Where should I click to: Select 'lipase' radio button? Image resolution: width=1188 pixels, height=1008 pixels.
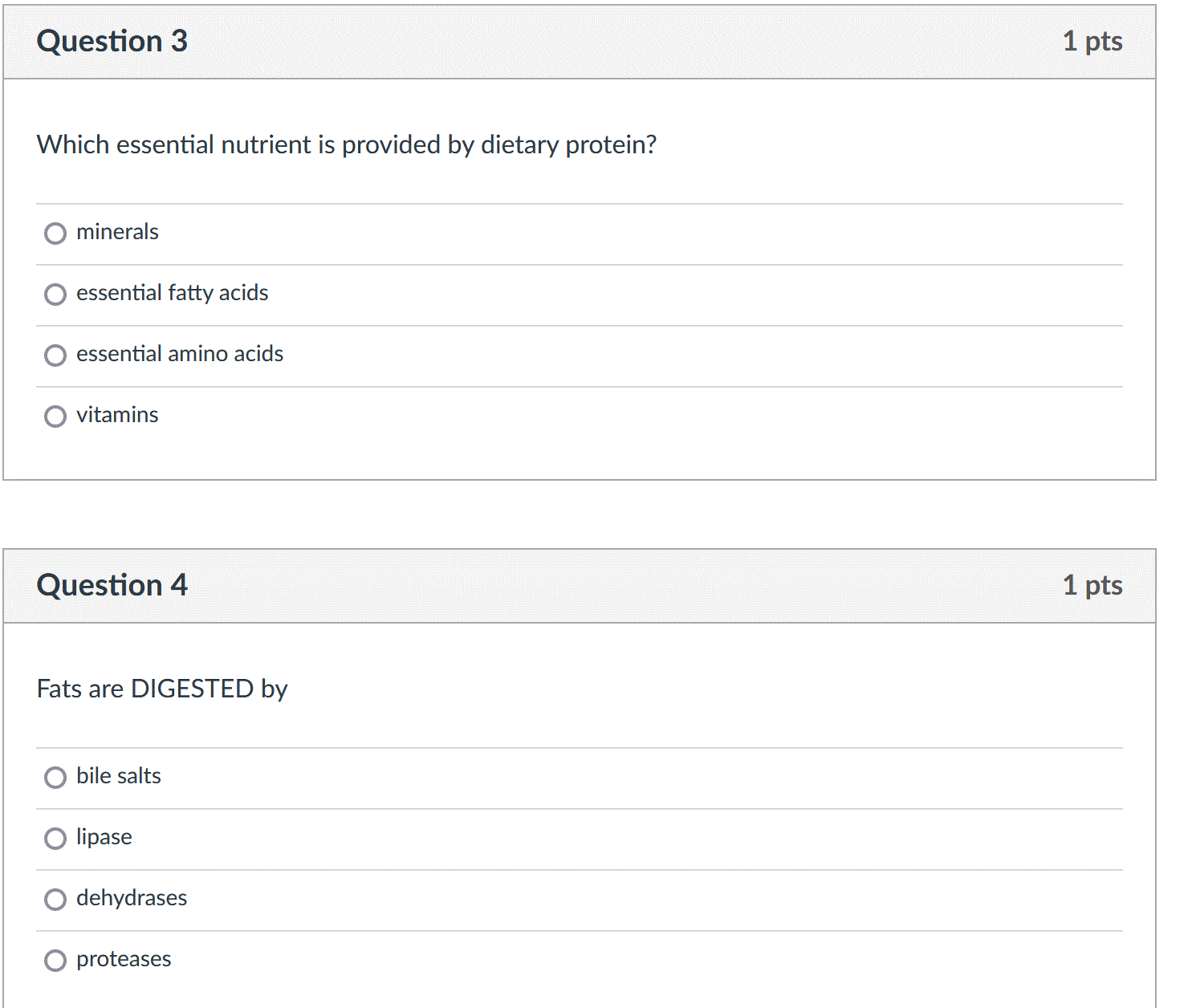pyautogui.click(x=55, y=839)
